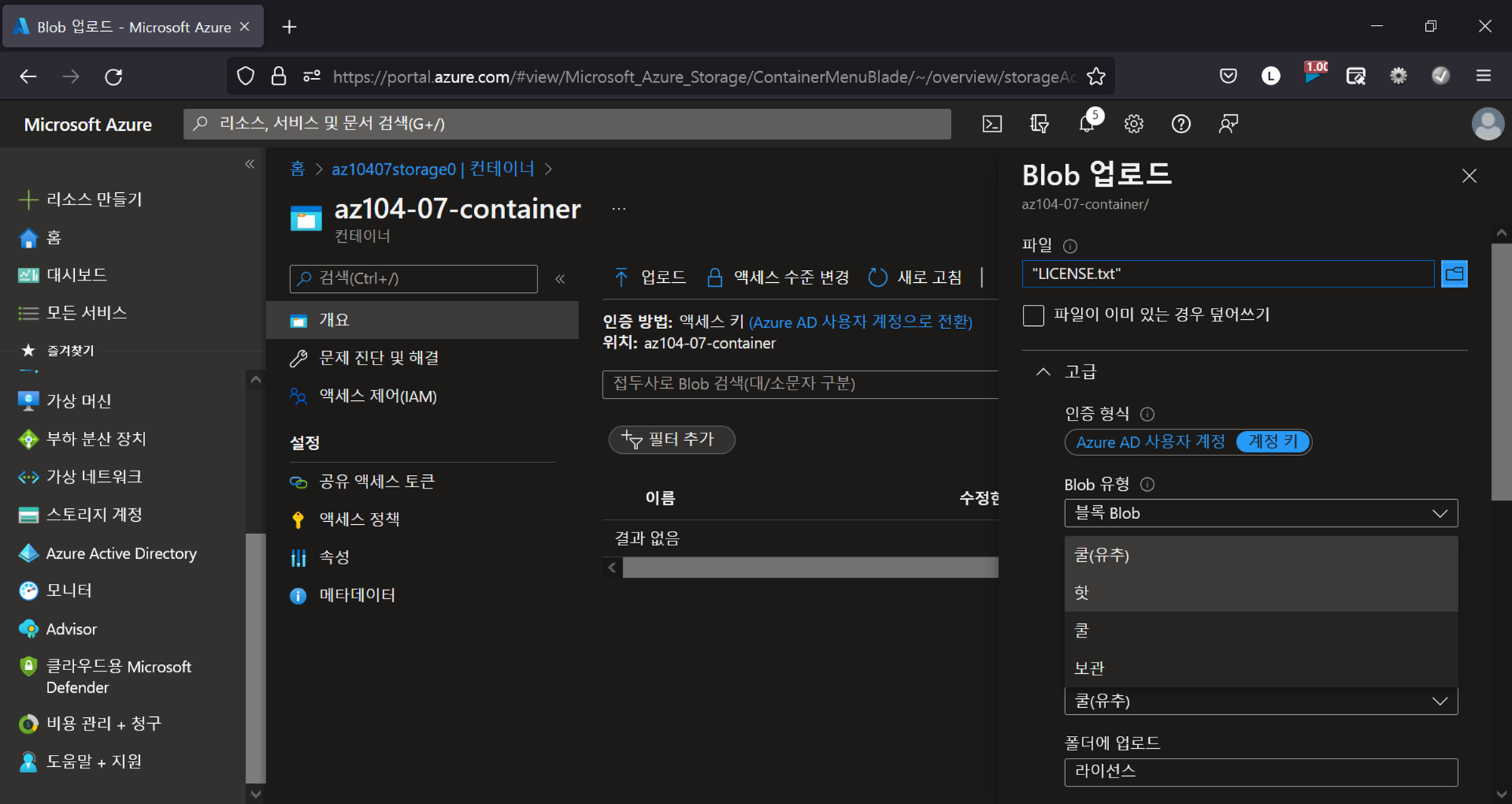The width and height of the screenshot is (1512, 804).
Task: Click the shield tracking protection icon
Action: point(246,76)
